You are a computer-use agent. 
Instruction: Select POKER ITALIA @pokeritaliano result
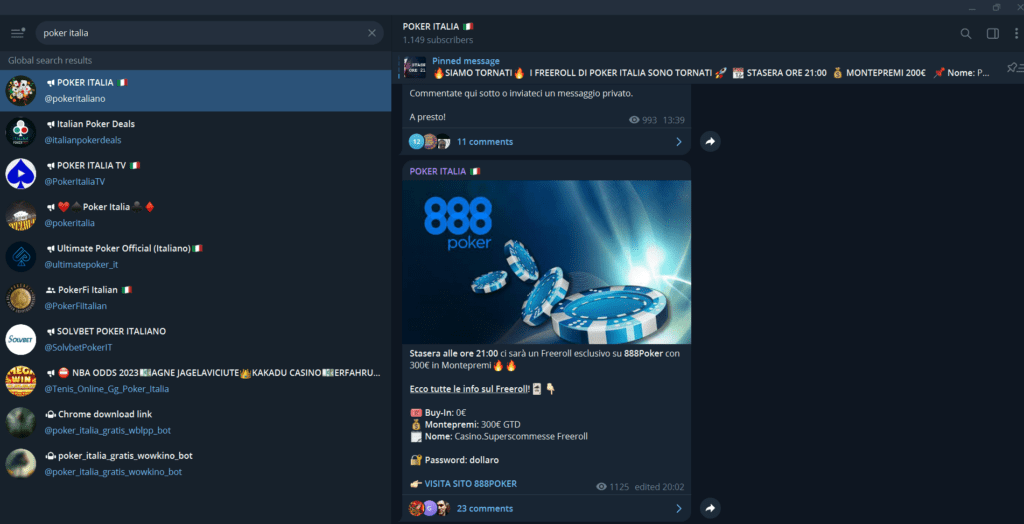[195, 91]
